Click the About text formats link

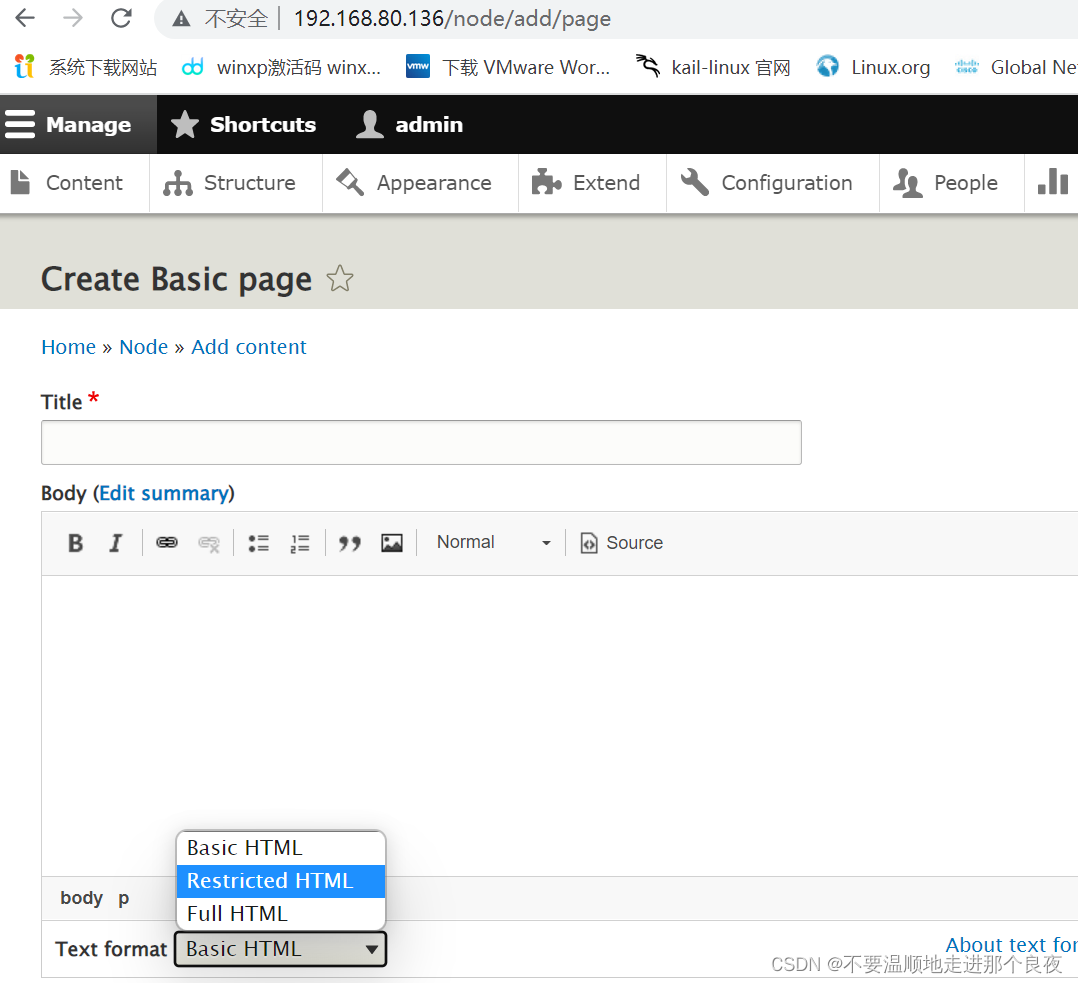click(x=1011, y=945)
